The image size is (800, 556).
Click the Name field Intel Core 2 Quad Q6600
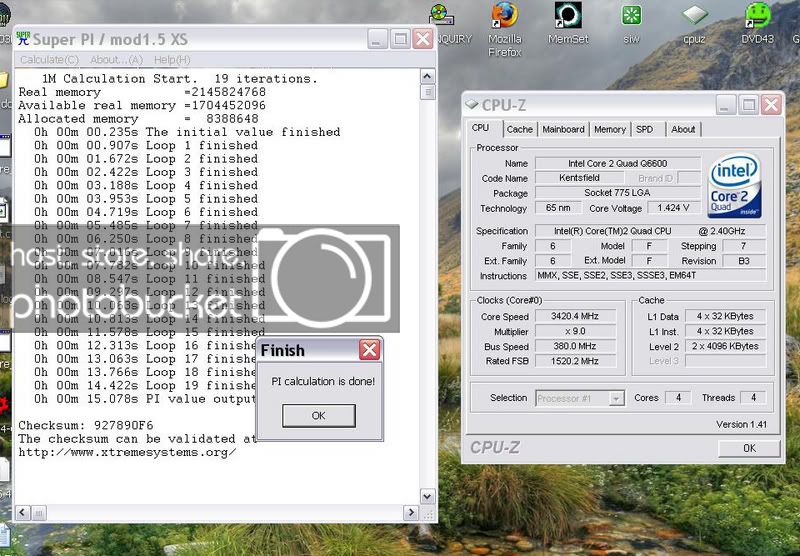point(617,164)
